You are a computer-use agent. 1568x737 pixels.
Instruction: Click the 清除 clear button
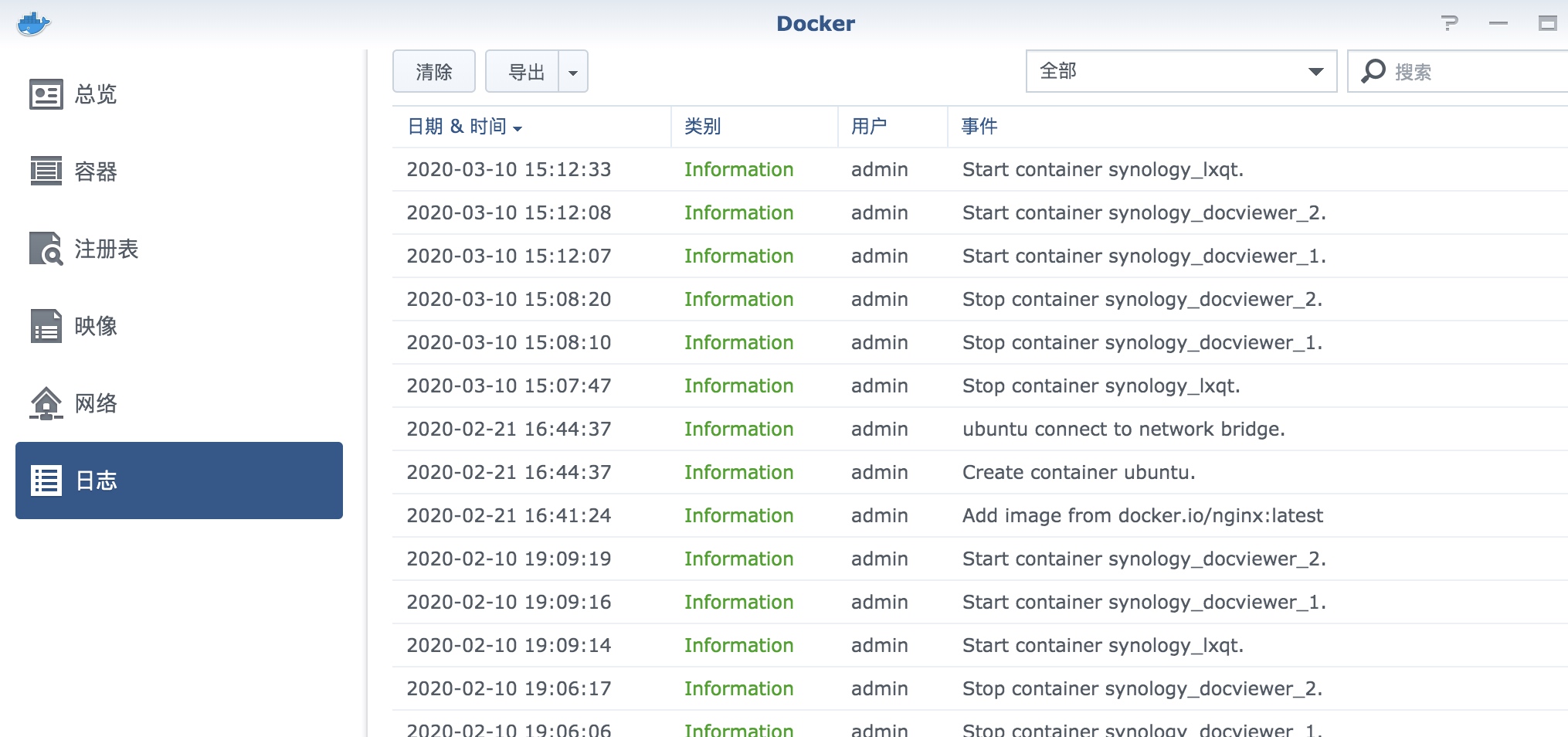pyautogui.click(x=434, y=71)
